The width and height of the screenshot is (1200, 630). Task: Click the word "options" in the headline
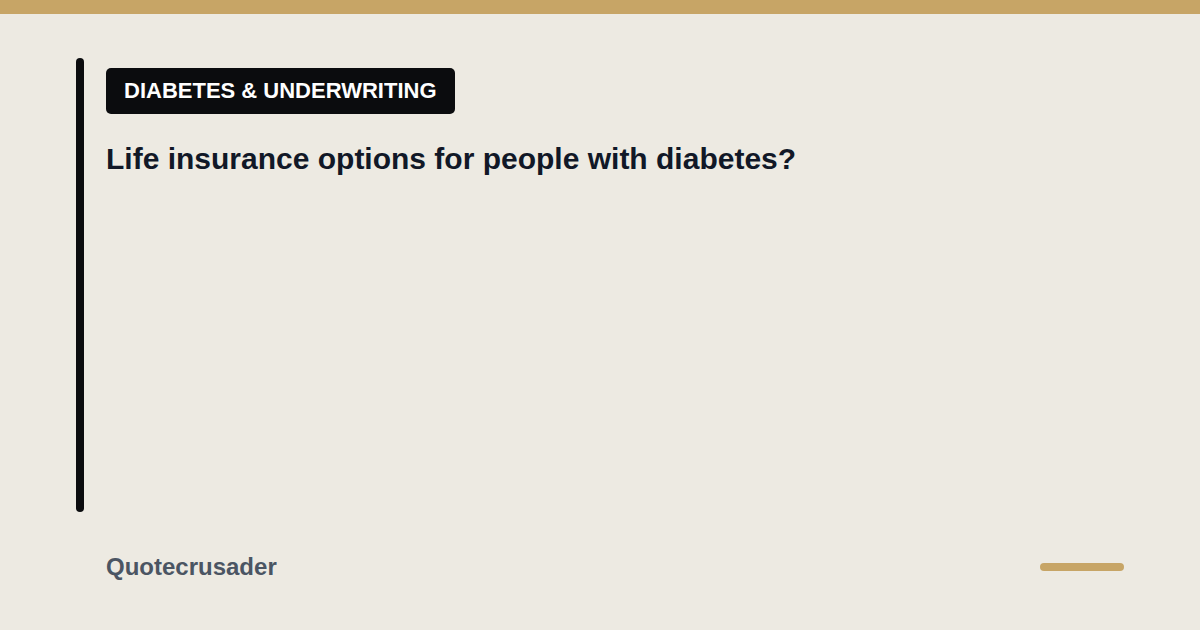(x=371, y=160)
